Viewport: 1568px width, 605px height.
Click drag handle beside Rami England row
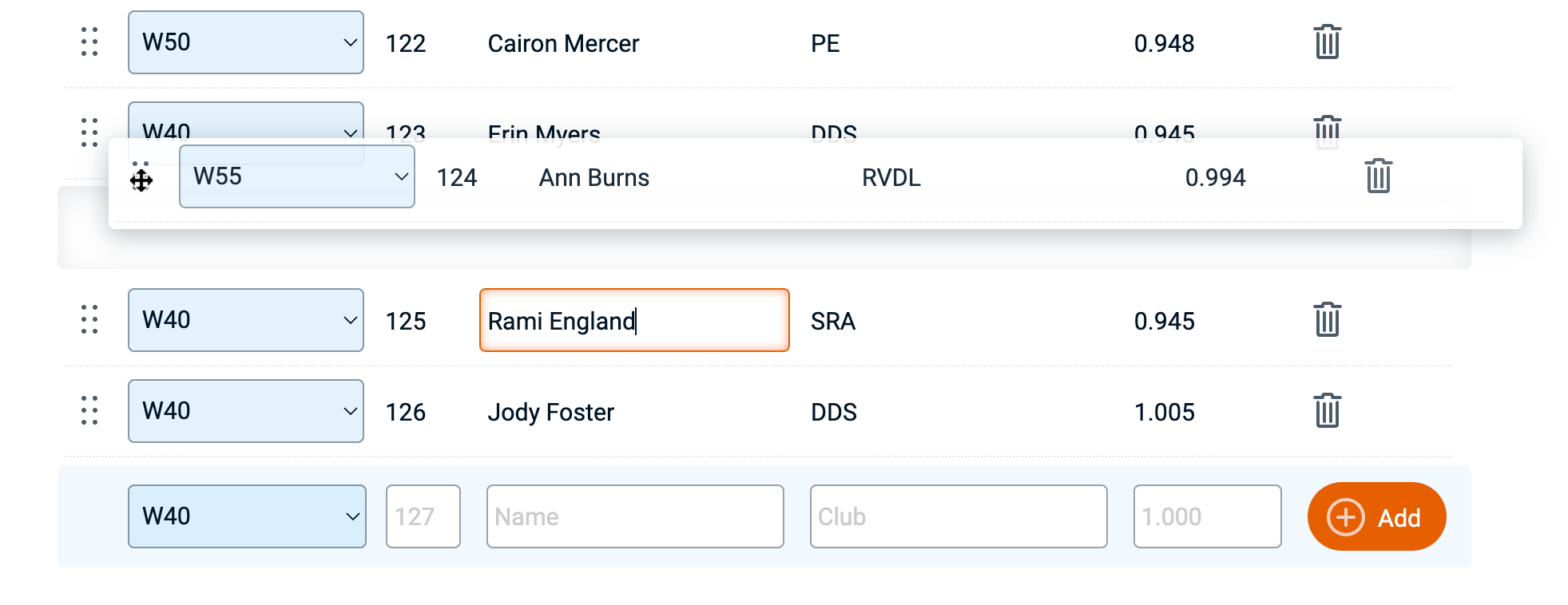(x=89, y=320)
